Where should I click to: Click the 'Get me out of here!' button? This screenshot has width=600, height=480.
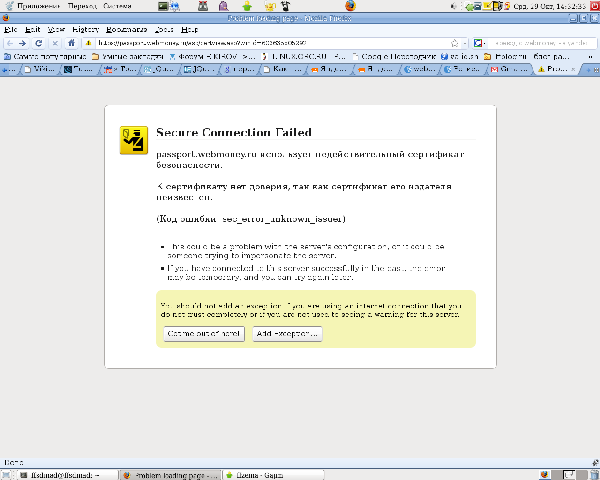point(204,333)
